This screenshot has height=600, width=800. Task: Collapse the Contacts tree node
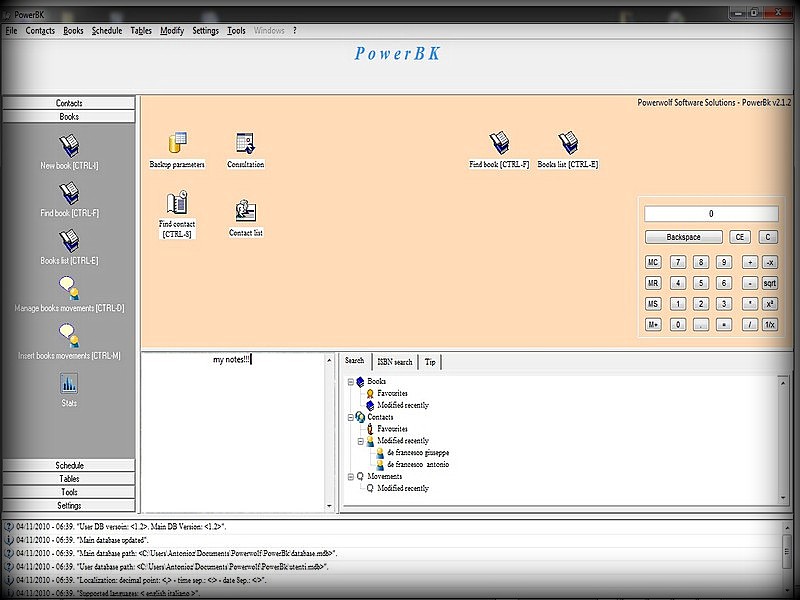(351, 417)
